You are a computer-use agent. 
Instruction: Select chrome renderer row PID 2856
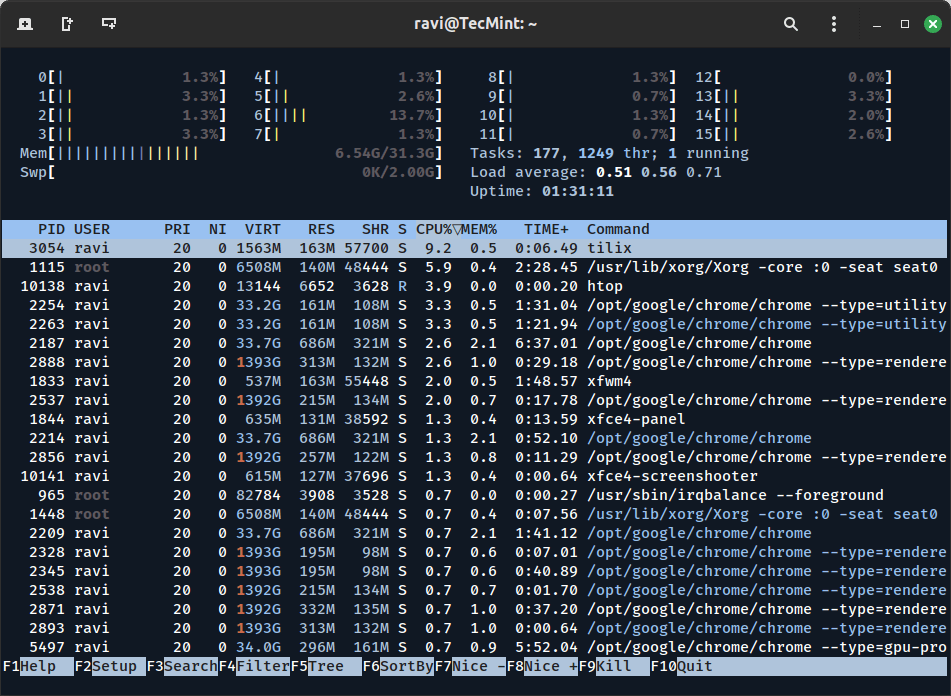coord(474,457)
